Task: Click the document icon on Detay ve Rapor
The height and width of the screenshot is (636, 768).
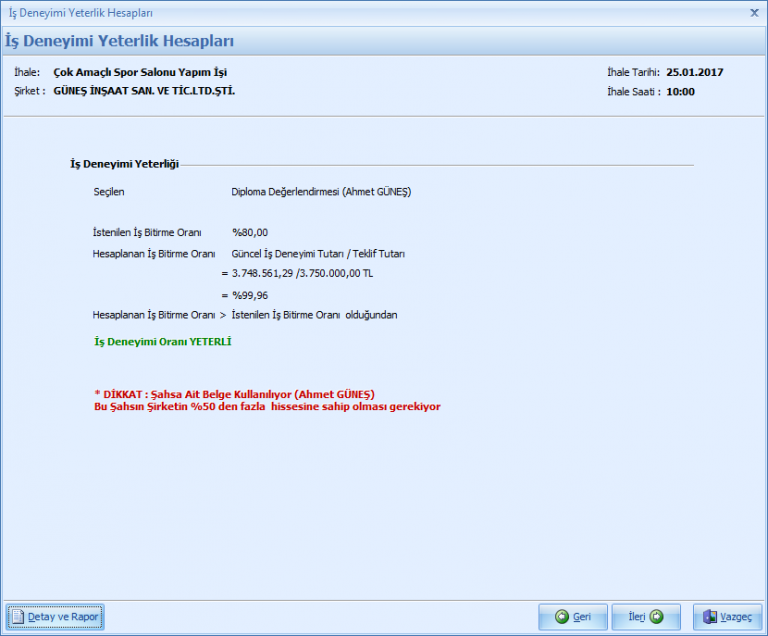Action: [18, 617]
